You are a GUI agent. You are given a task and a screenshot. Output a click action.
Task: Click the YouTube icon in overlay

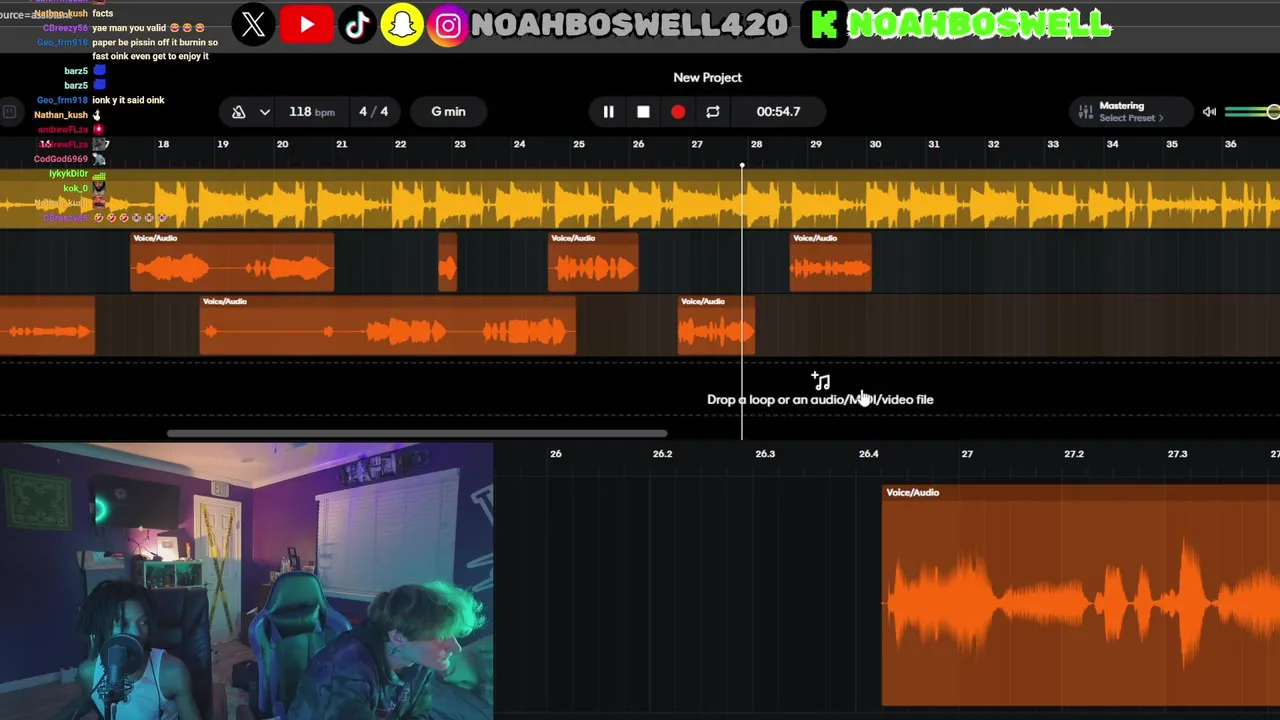[307, 25]
